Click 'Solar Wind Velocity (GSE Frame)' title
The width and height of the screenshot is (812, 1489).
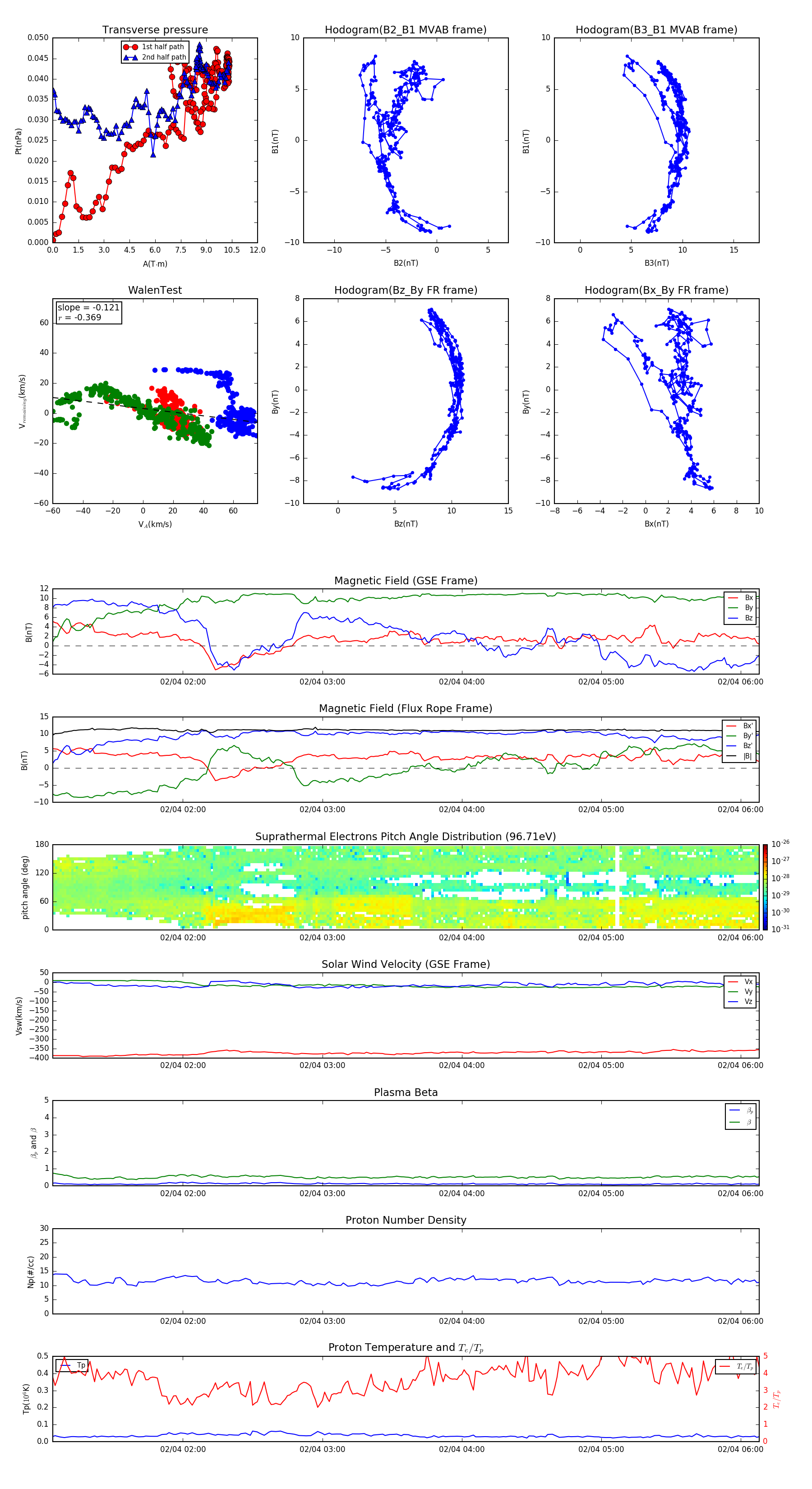(x=406, y=964)
